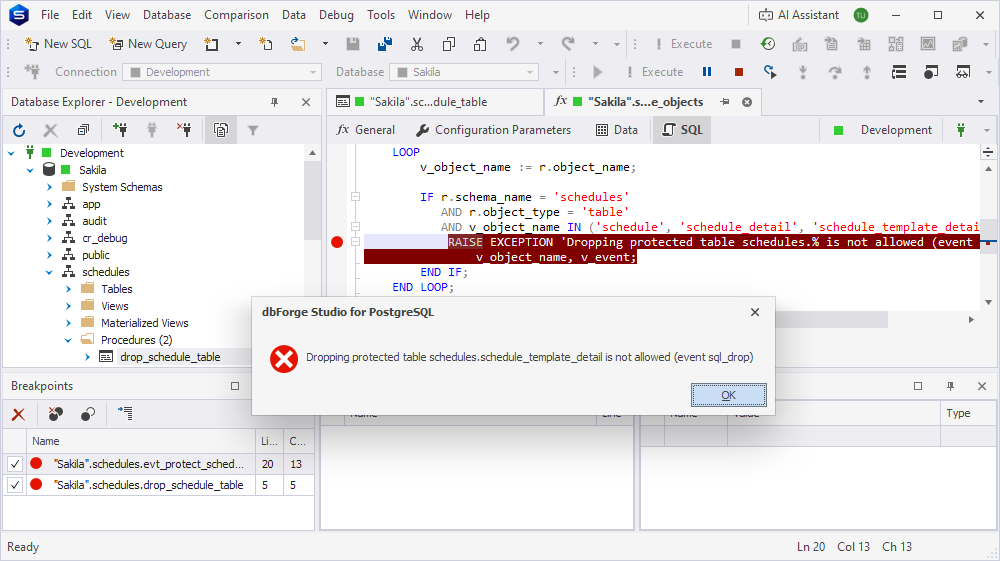This screenshot has width=1000, height=561.
Task: Open the Comparison menu
Action: [x=237, y=15]
